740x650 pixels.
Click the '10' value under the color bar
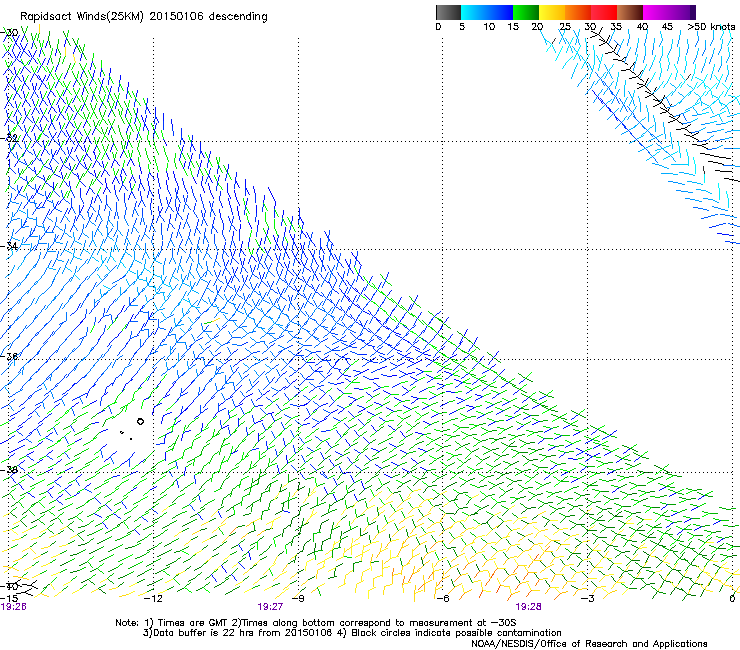(489, 27)
